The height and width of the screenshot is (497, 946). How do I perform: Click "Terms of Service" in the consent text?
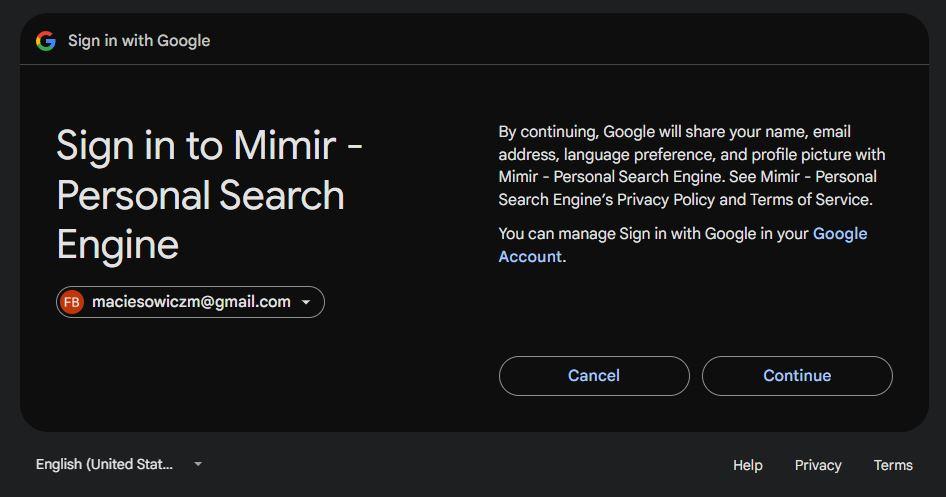[810, 200]
